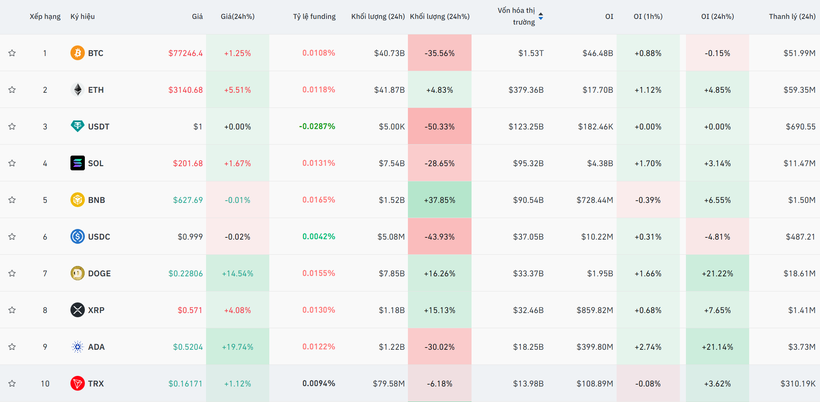Toggle favorite star for SOL row
820x402 pixels.
click(x=12, y=163)
